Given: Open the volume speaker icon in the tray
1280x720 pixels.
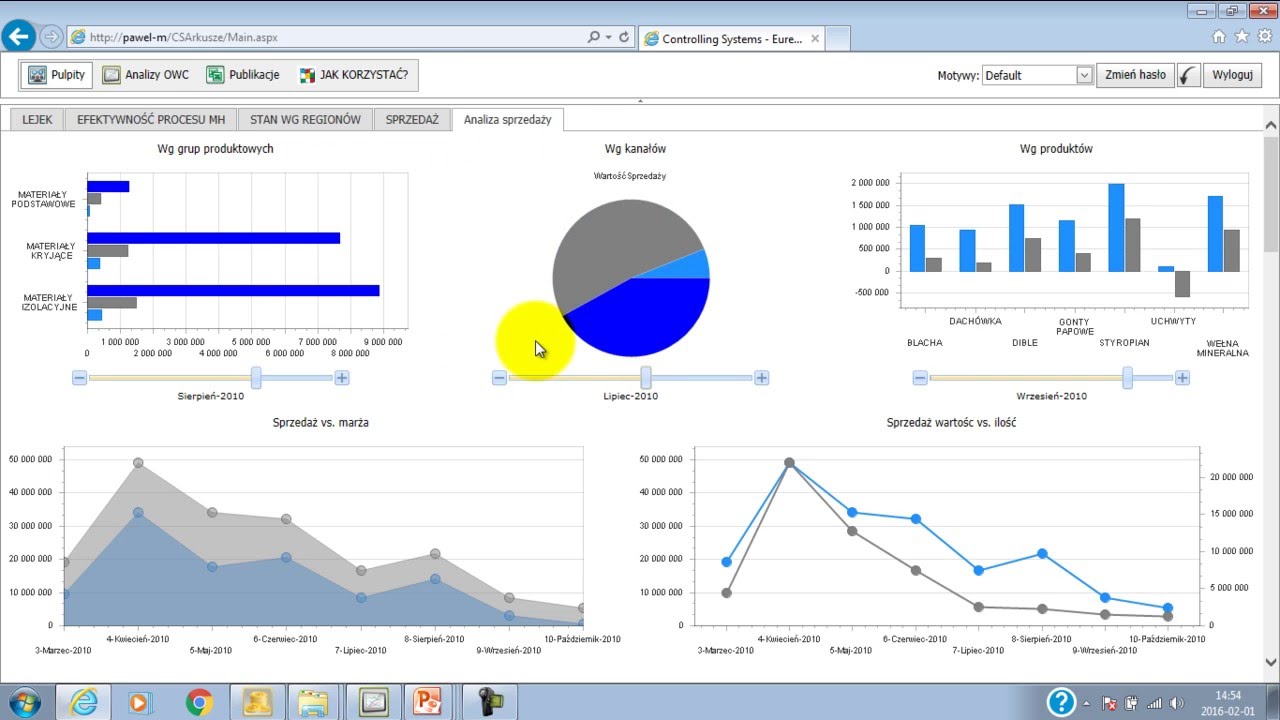Looking at the screenshot, I should (x=1176, y=703).
